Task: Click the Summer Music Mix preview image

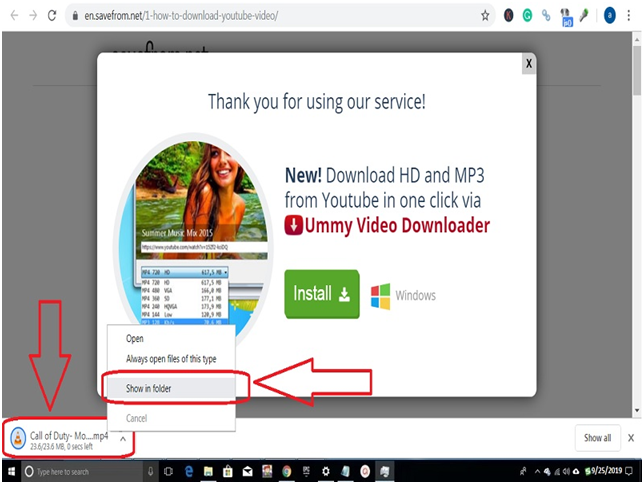Action: 201,200
